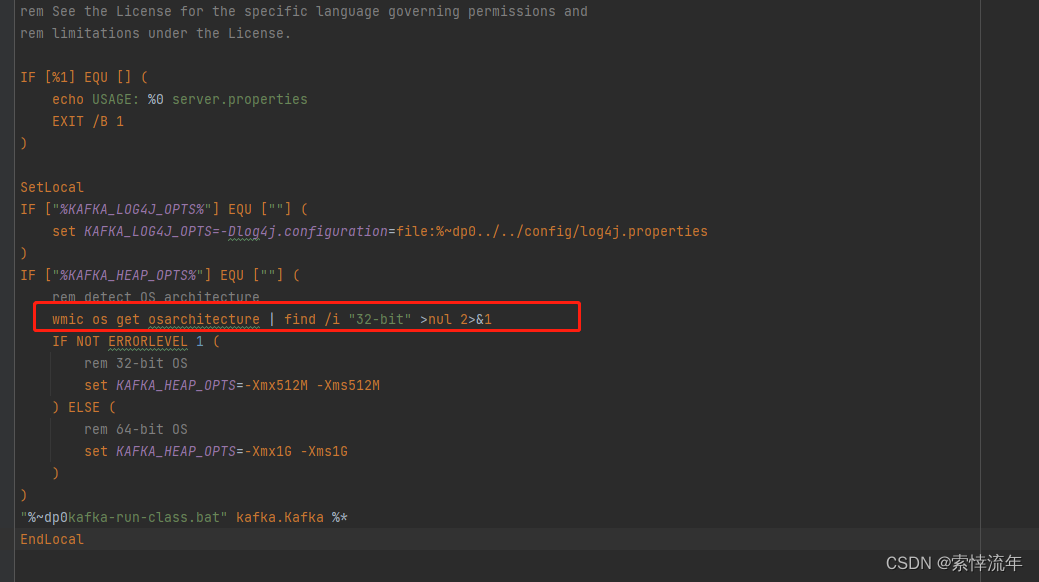Image resolution: width=1039 pixels, height=582 pixels.
Task: Click '%KAFKA_HEAP_OPTS%' in the IF condition
Action: (128, 275)
